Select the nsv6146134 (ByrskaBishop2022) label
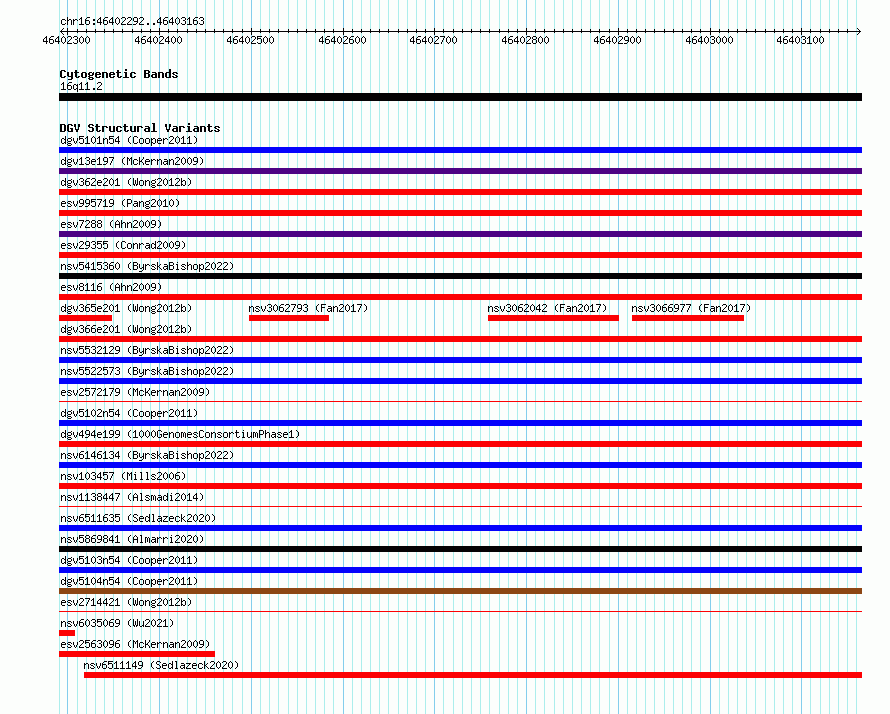This screenshot has height=714, width=890. pyautogui.click(x=147, y=455)
